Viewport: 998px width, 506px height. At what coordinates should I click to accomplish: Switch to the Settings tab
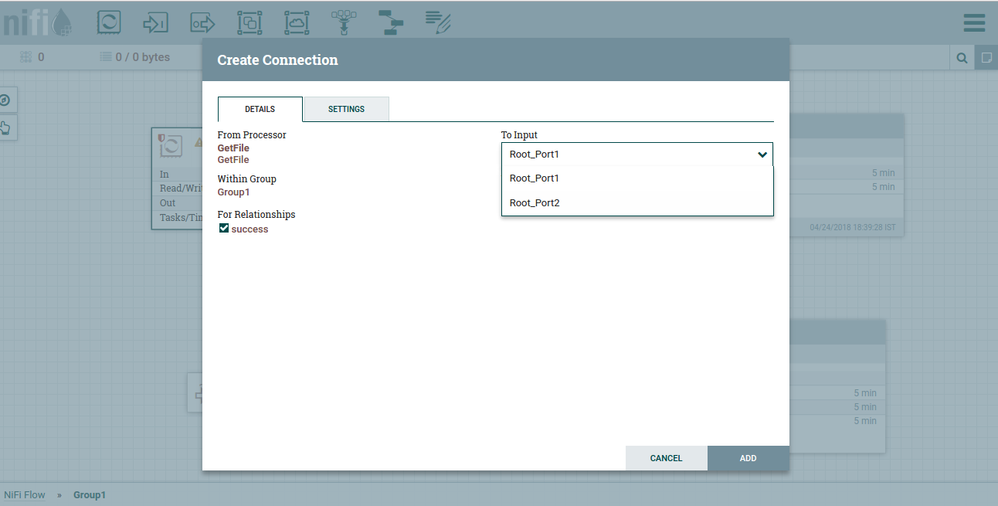tap(346, 109)
